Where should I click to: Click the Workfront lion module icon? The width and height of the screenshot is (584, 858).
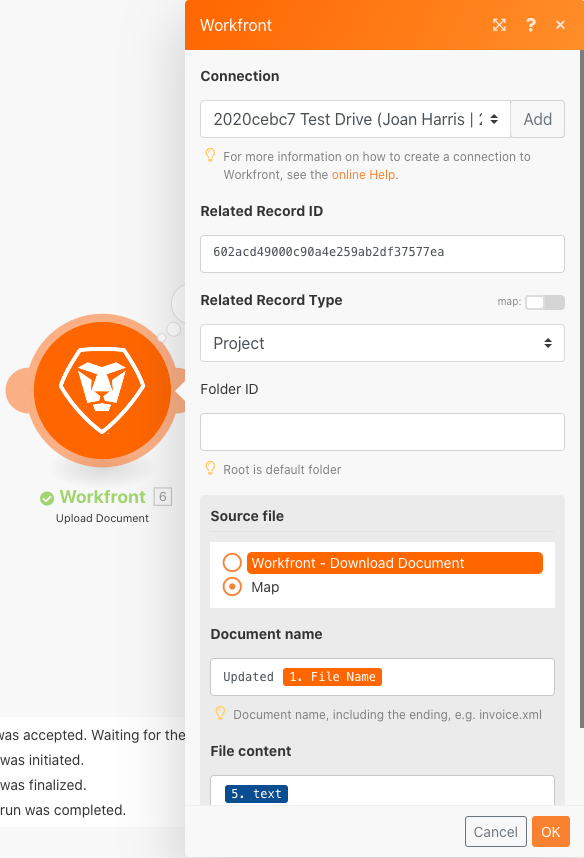(x=102, y=390)
